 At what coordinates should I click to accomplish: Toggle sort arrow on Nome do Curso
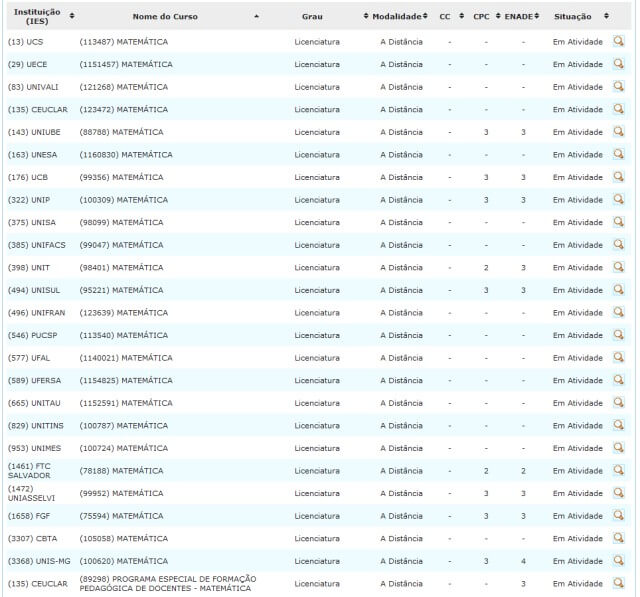click(256, 16)
